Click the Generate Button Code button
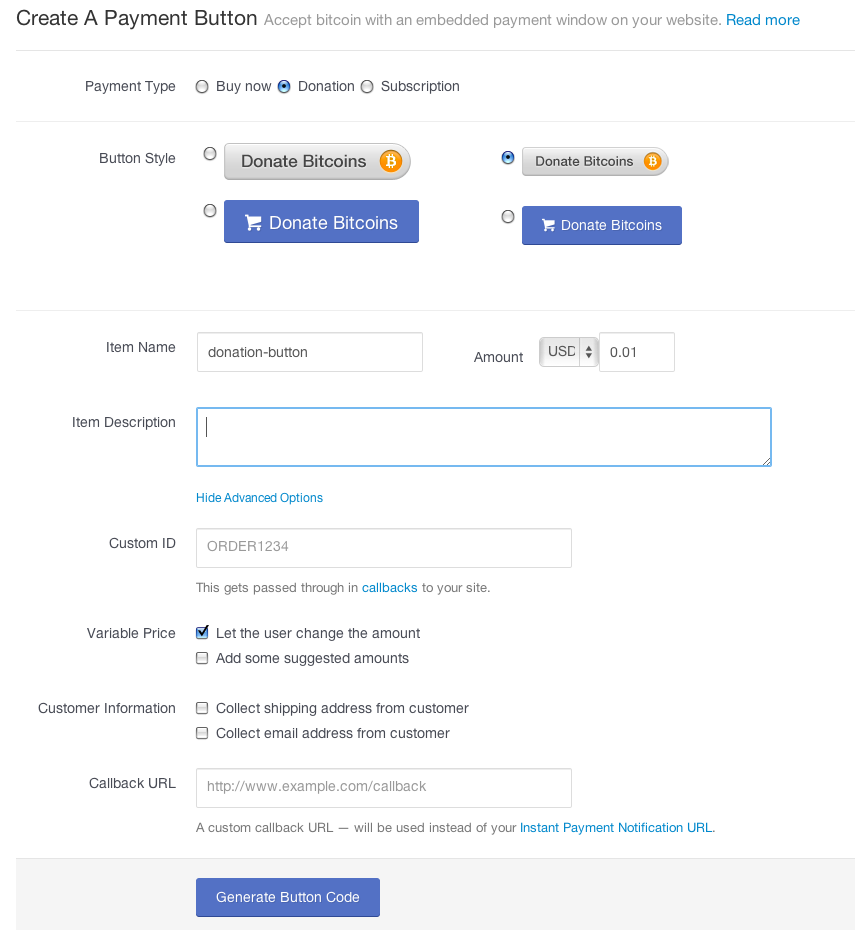Viewport: 855px width, 930px height. tap(288, 897)
